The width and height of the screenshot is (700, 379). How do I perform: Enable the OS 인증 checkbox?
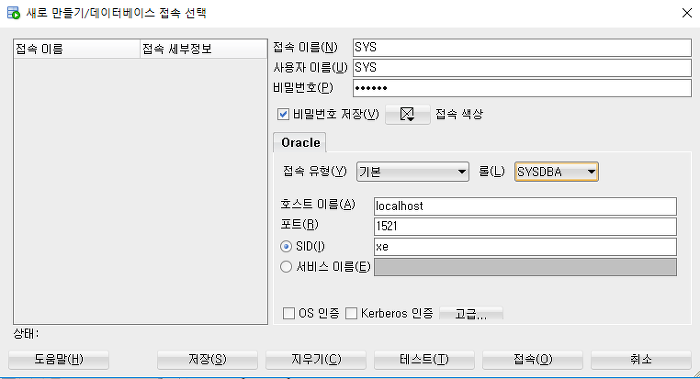pos(289,313)
